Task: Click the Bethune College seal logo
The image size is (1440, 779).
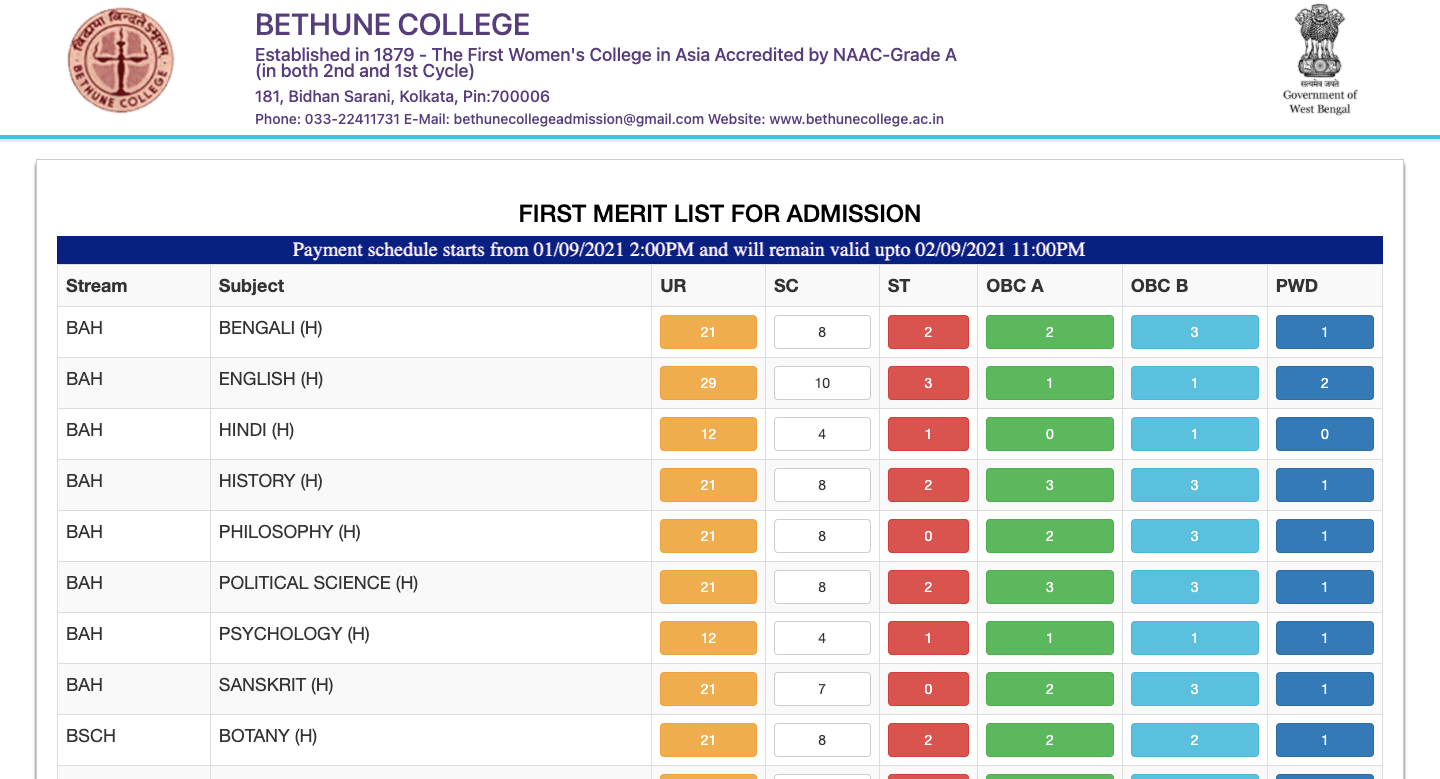Action: [120, 60]
